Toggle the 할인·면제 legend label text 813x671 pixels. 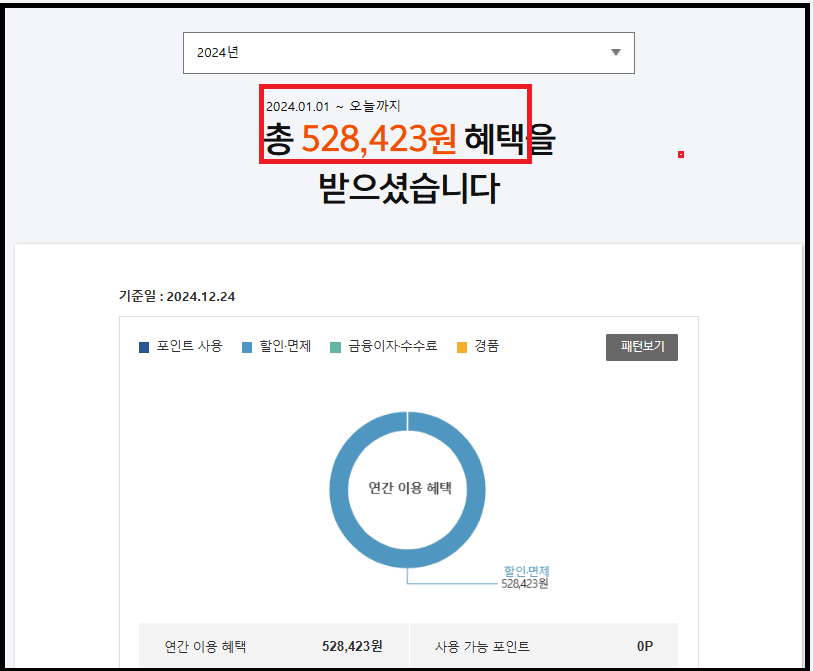tap(285, 347)
